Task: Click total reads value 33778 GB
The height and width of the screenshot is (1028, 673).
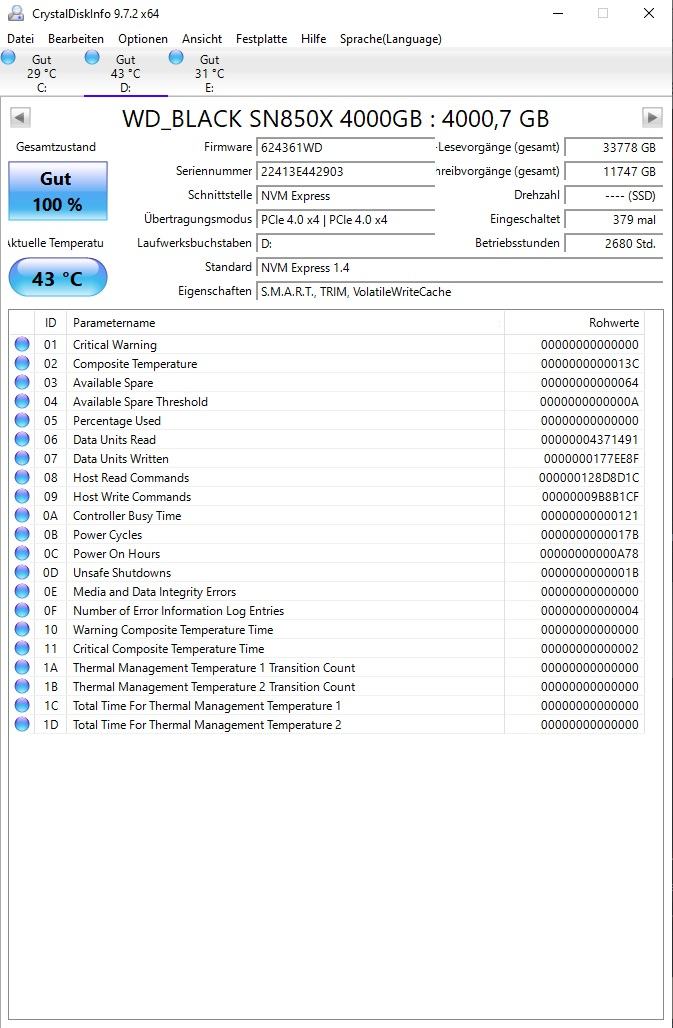Action: click(x=614, y=148)
